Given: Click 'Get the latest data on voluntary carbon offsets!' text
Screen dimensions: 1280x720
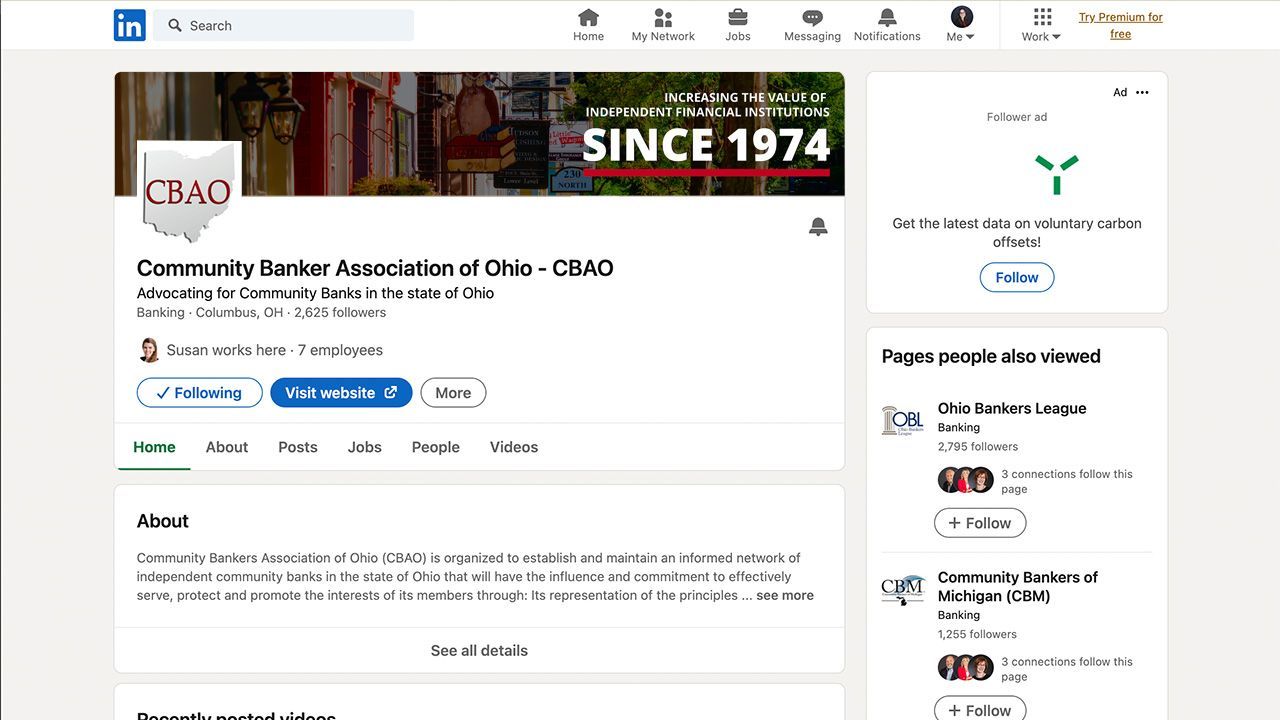Looking at the screenshot, I should (x=1017, y=233).
